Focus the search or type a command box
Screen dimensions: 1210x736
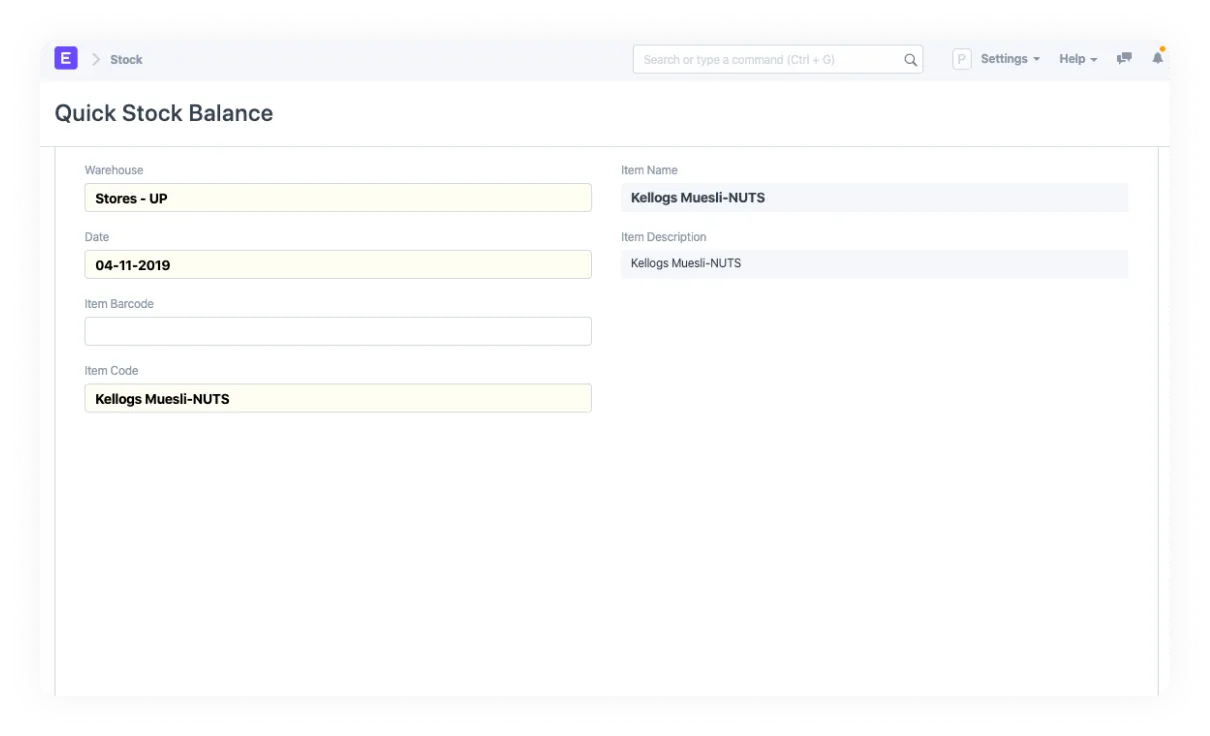pyautogui.click(x=770, y=60)
